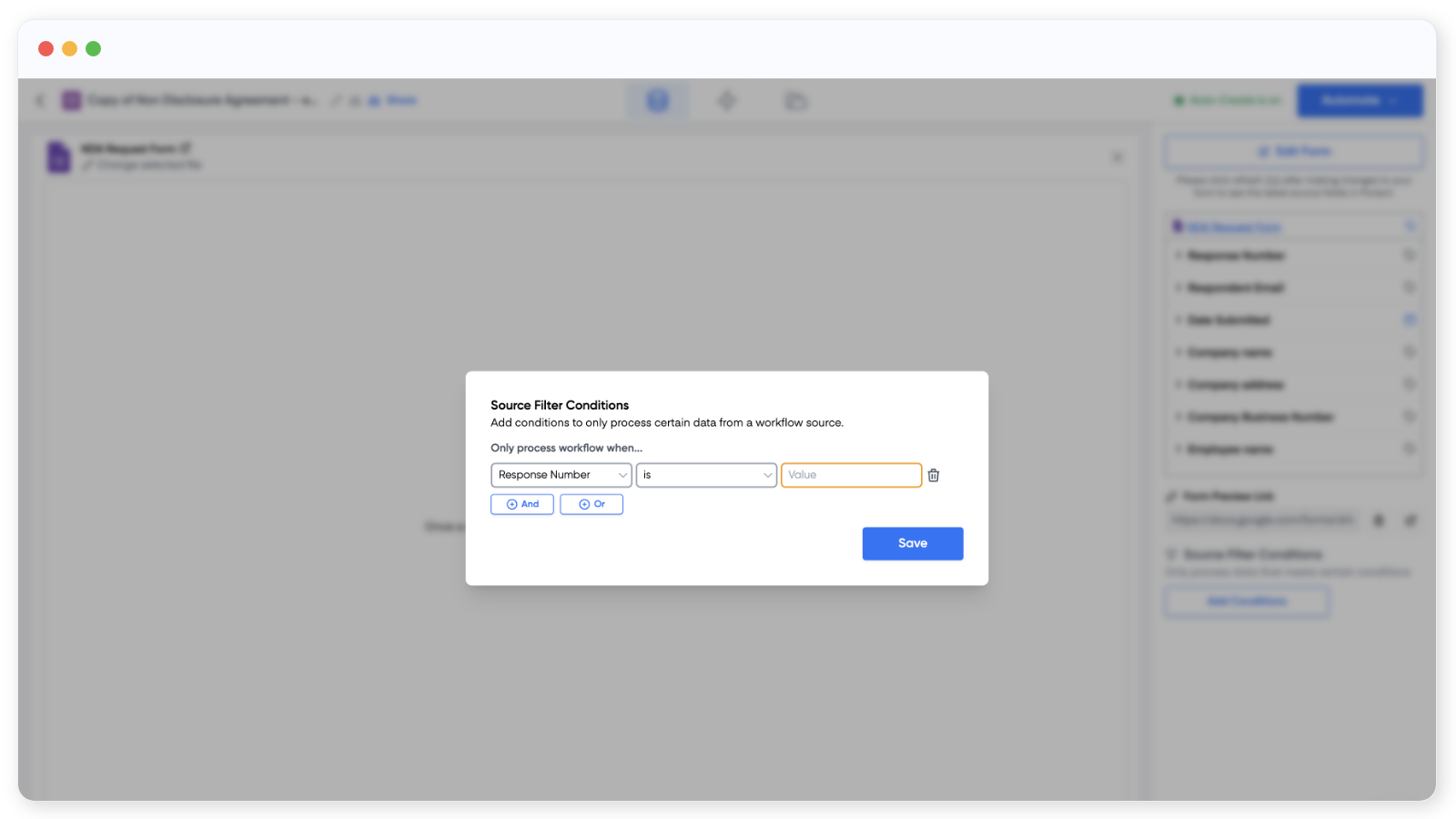Click the Add Conditions button
1456x819 pixels.
1246,602
